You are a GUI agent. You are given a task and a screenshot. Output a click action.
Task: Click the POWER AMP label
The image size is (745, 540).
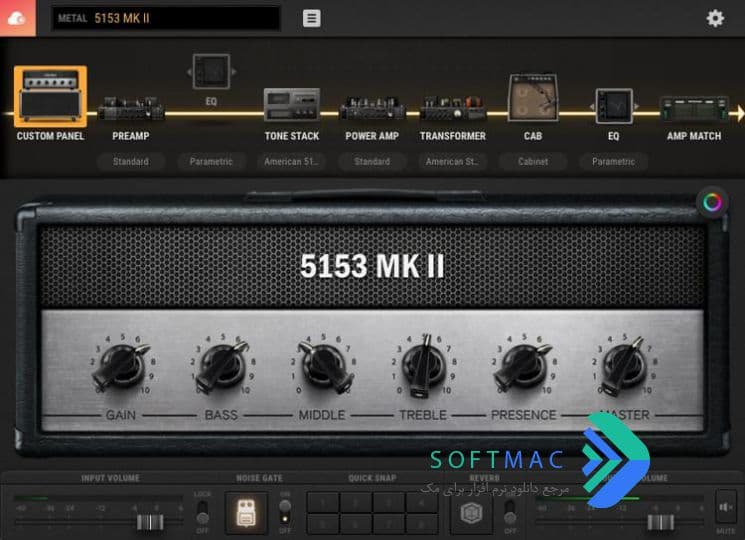tap(372, 136)
